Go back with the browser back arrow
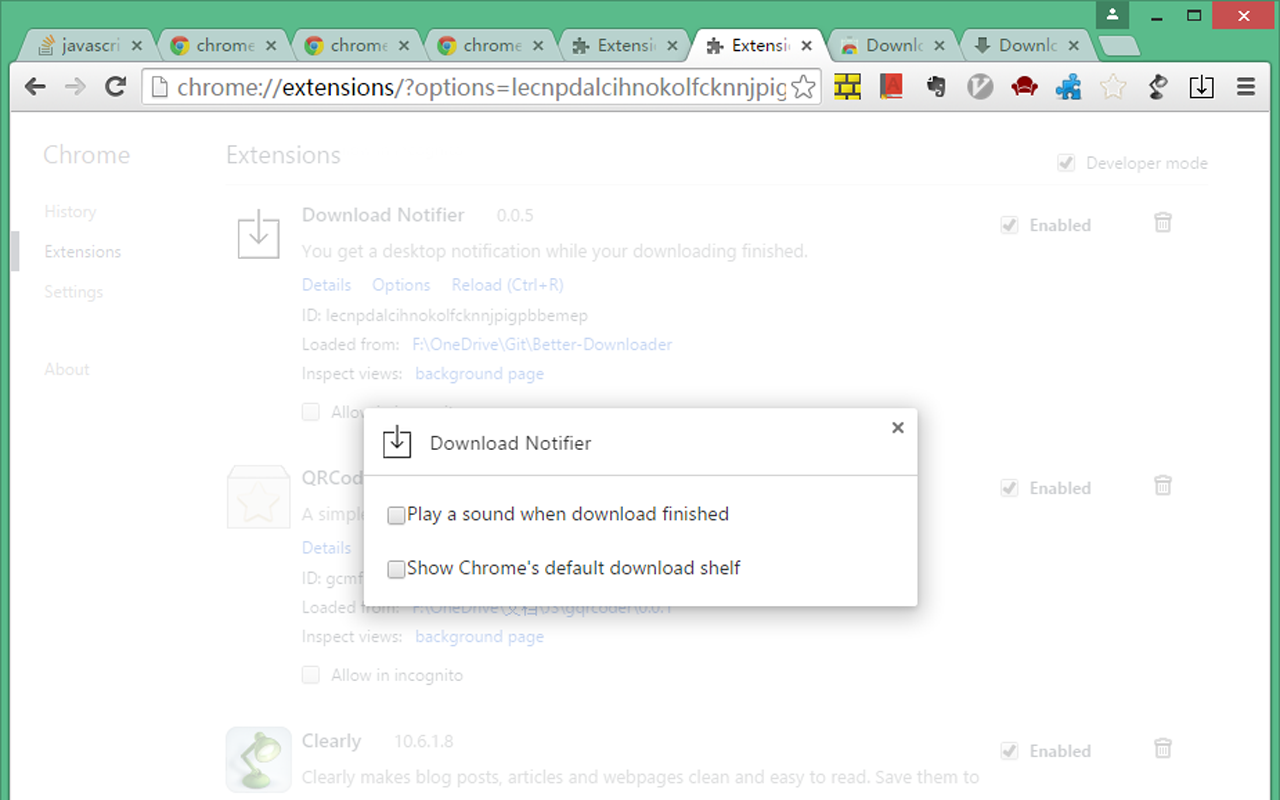 [35, 87]
